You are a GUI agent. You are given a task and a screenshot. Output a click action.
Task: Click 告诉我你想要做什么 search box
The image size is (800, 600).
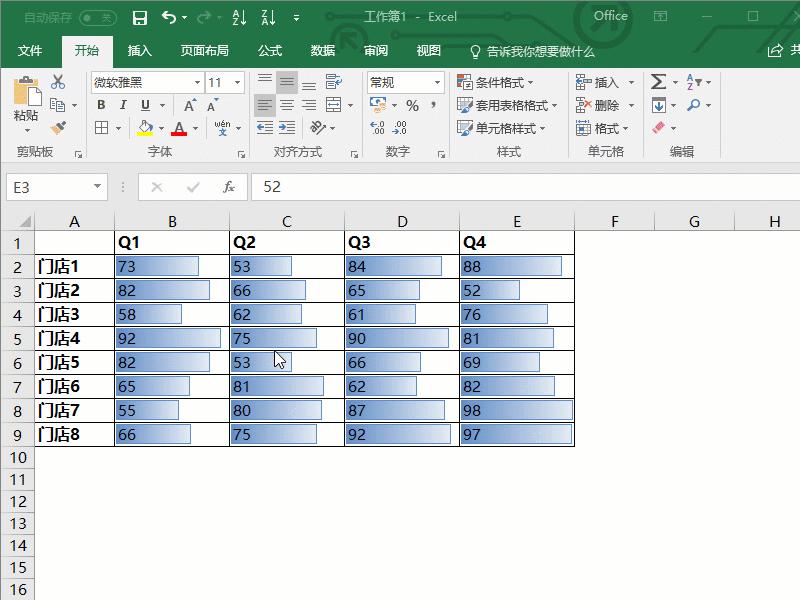pyautogui.click(x=533, y=52)
